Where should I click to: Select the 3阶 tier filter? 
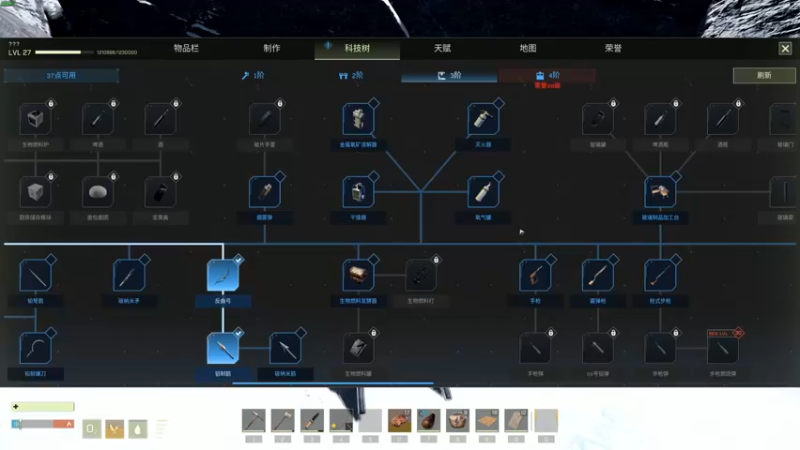[x=449, y=76]
